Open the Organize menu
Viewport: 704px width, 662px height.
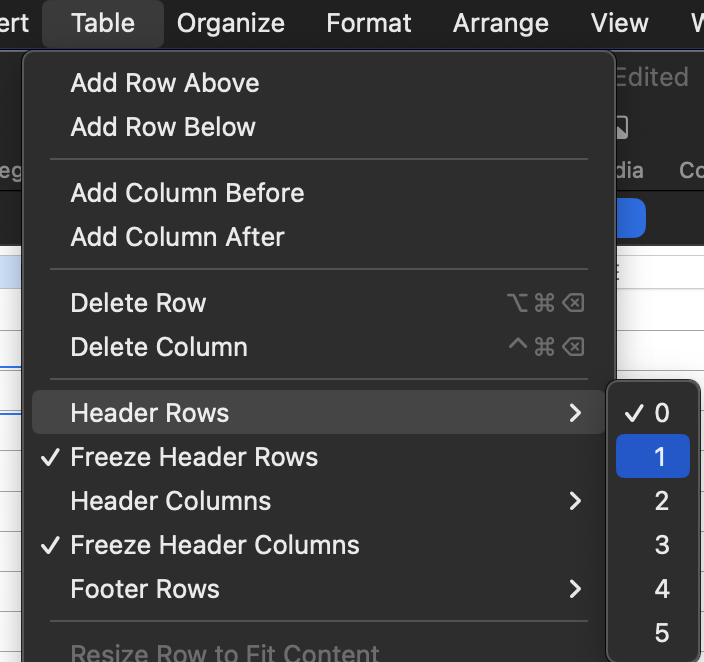[x=230, y=23]
